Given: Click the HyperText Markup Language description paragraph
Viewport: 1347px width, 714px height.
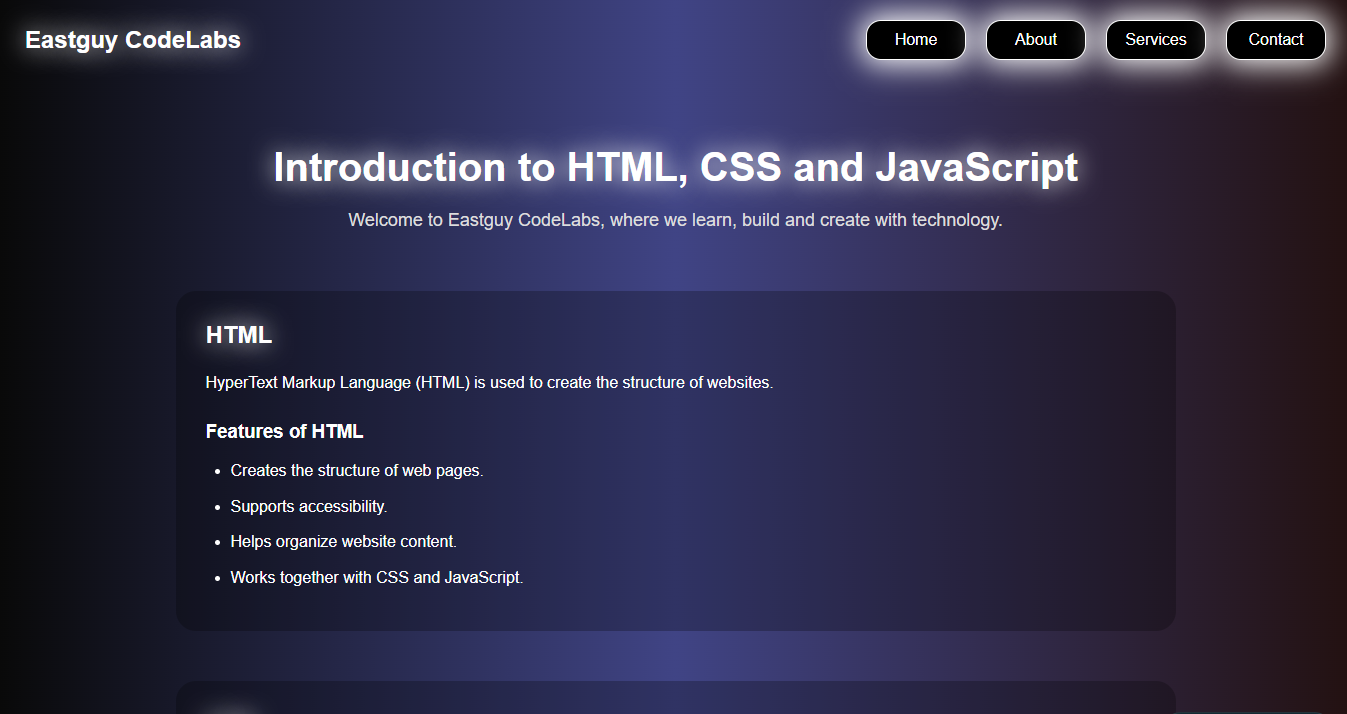Looking at the screenshot, I should coord(489,383).
